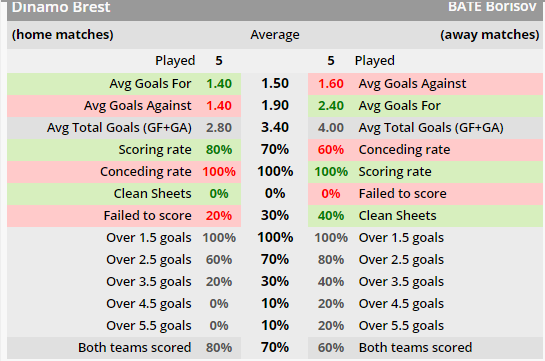Click BATE Avg Goals For 2.40 value
The image size is (545, 361).
point(331,106)
